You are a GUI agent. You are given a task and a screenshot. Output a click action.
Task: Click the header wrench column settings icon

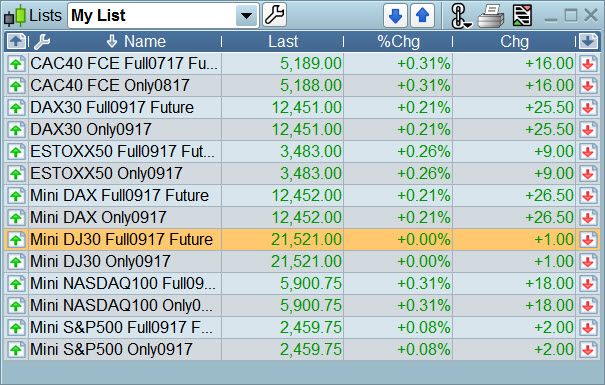[42, 42]
